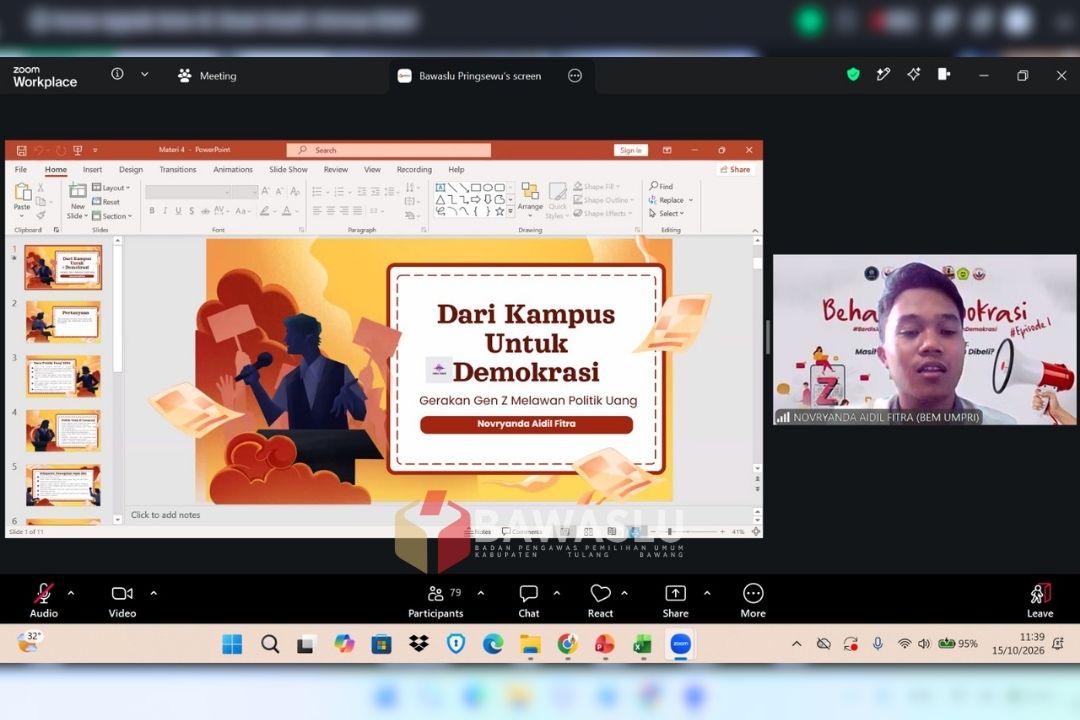Viewport: 1080px width, 720px height.
Task: Toggle Underline formatting in PowerPoint
Action: (178, 211)
